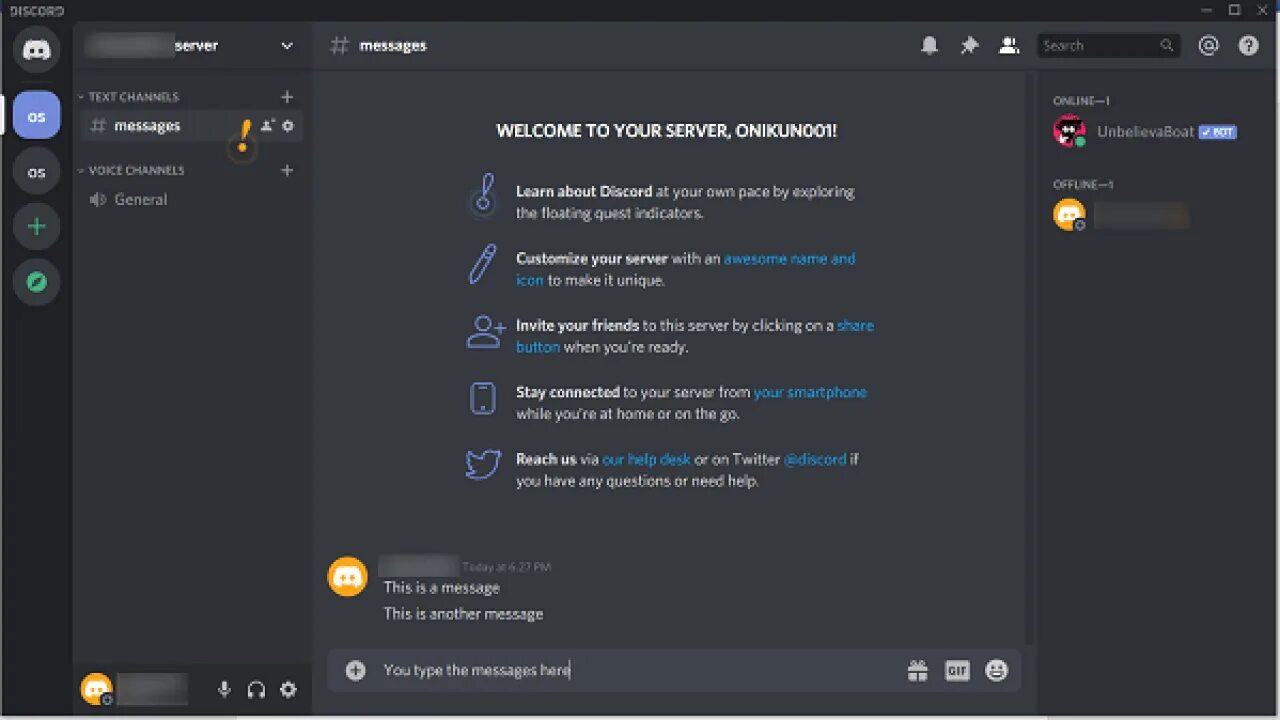Viewport: 1280px width, 720px height.
Task: Open Explore Public Servers with the compass icon
Action: 37,282
